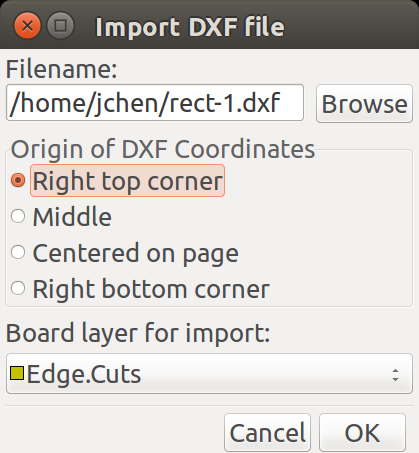
Task: Open the Edge.Cuts board layer dropdown
Action: (x=209, y=374)
